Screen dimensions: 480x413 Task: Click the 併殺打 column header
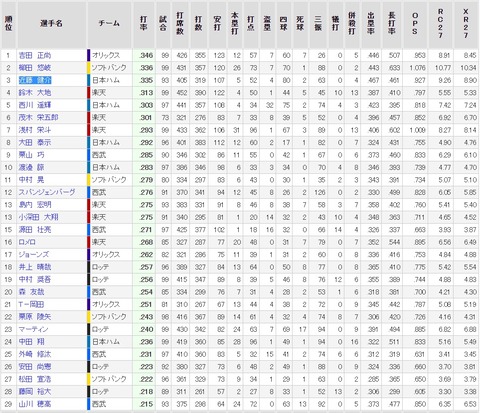click(352, 24)
